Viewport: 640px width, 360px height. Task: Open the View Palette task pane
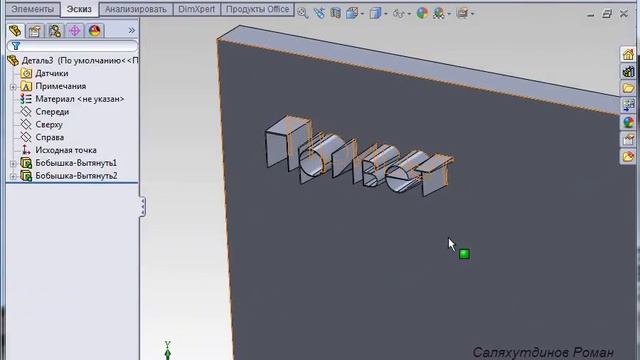tap(628, 105)
